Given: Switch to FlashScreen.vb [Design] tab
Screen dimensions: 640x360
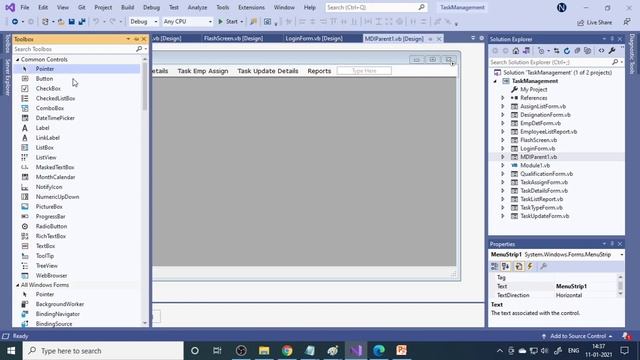Looking at the screenshot, I should coord(233,38).
